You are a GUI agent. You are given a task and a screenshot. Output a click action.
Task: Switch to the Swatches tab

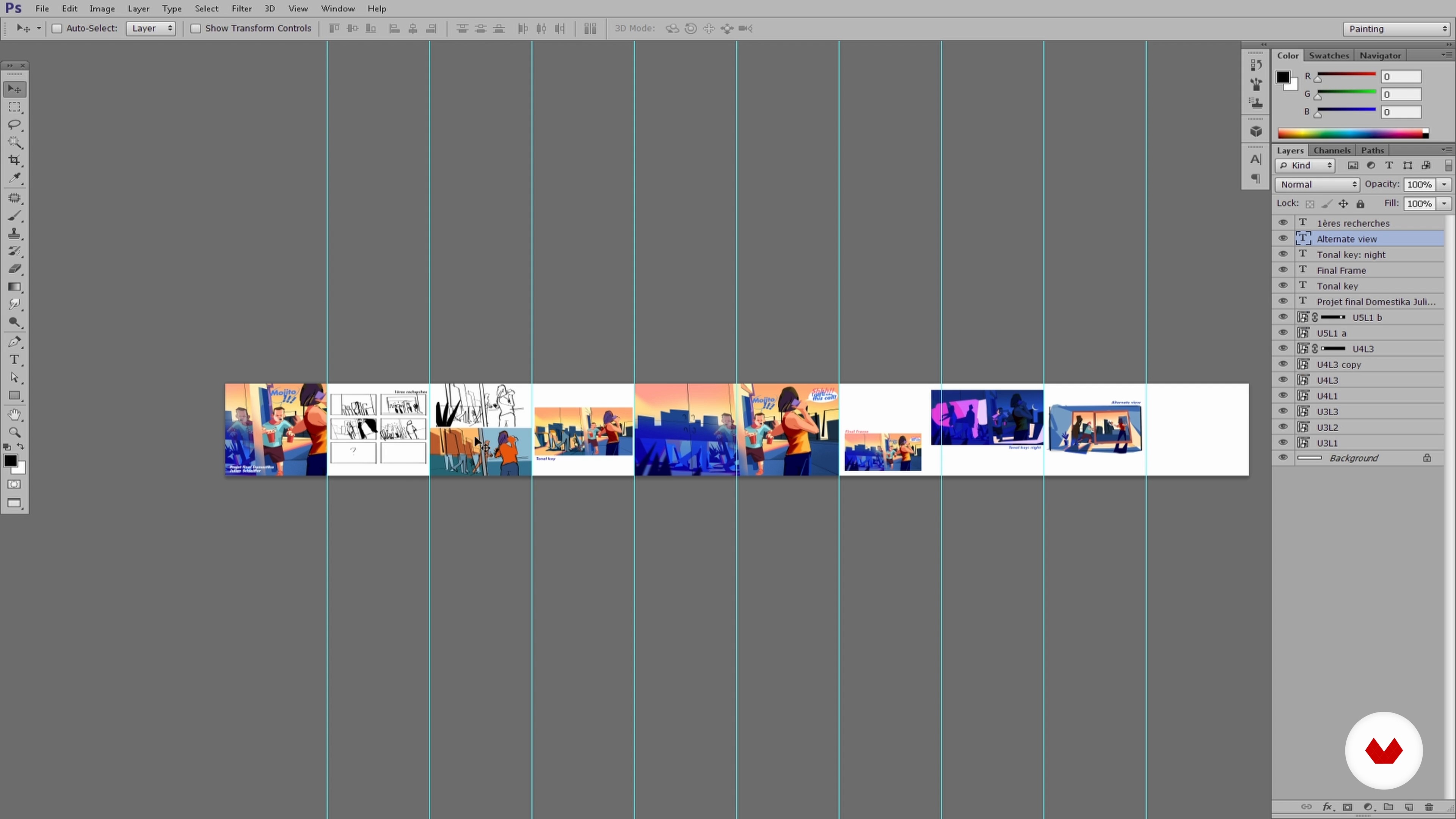tap(1329, 55)
